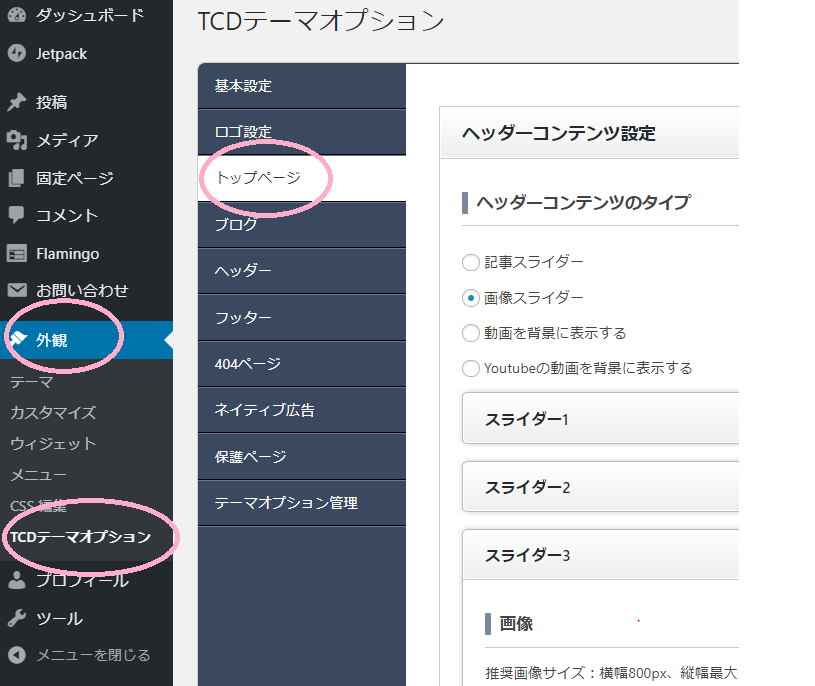This screenshot has width=815, height=686.
Task: Select the 動画を背景に表示する radio option
Action: click(x=470, y=333)
